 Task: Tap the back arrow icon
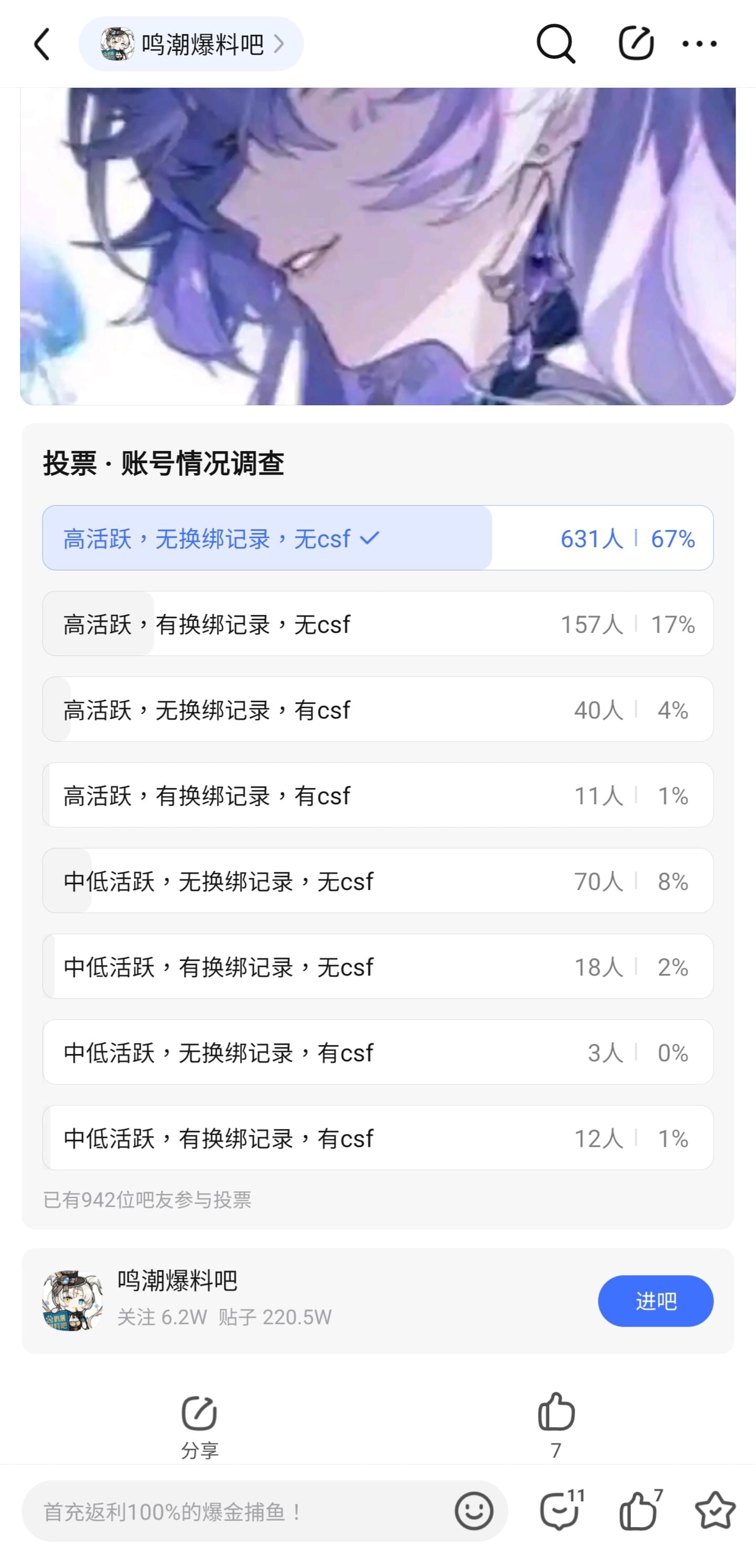[42, 44]
